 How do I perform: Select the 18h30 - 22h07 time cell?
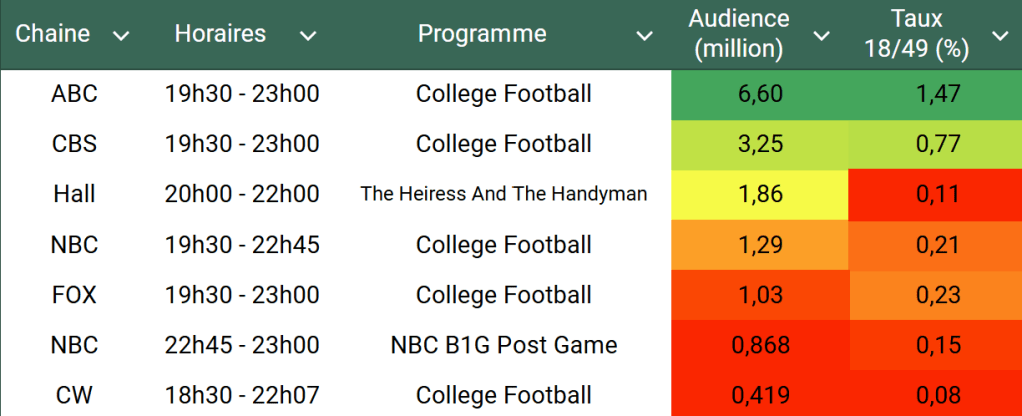(x=242, y=395)
